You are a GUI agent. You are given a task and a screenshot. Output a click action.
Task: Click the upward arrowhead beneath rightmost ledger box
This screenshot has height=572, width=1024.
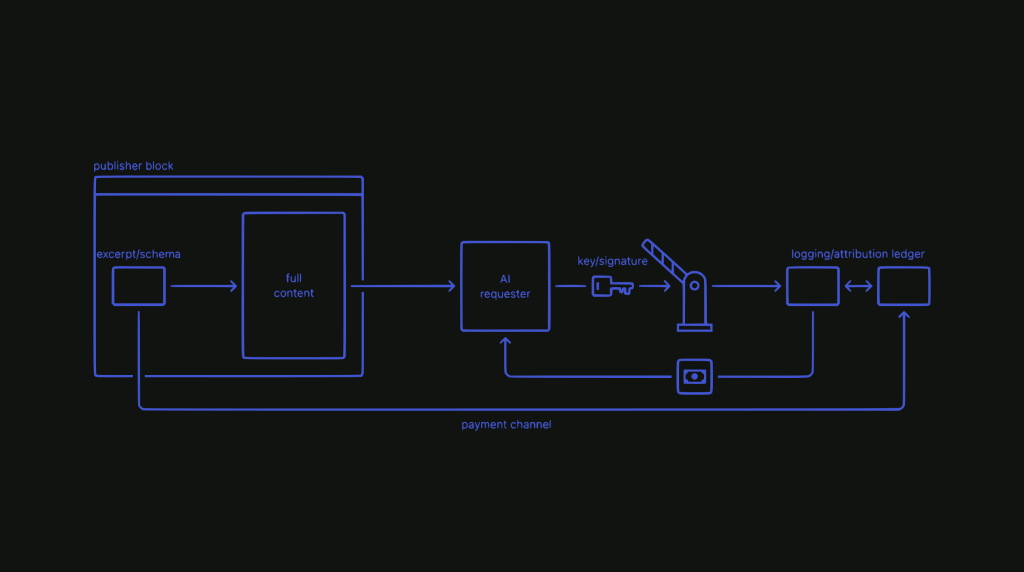(904, 318)
